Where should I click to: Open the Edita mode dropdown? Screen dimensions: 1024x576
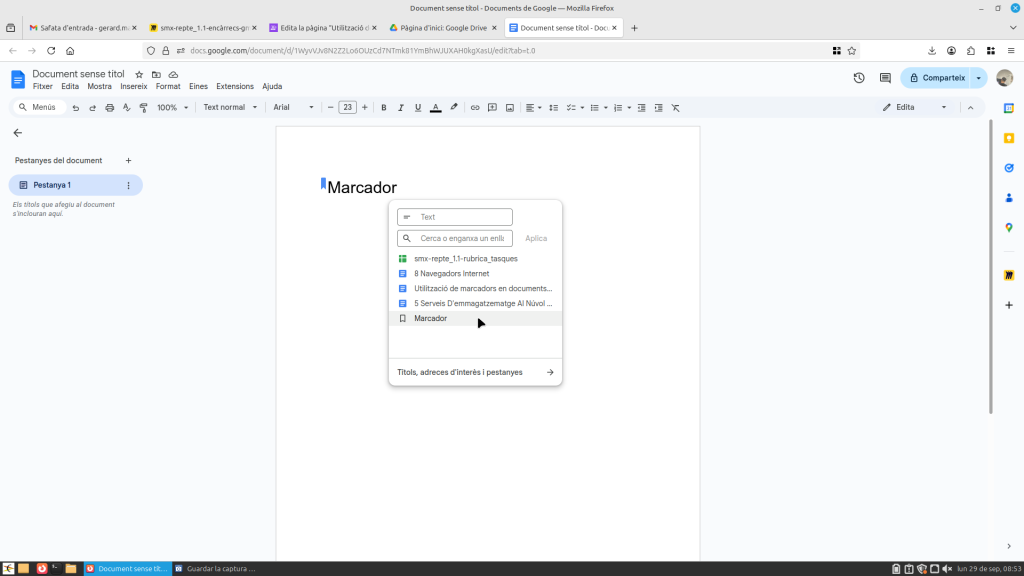pos(914,107)
